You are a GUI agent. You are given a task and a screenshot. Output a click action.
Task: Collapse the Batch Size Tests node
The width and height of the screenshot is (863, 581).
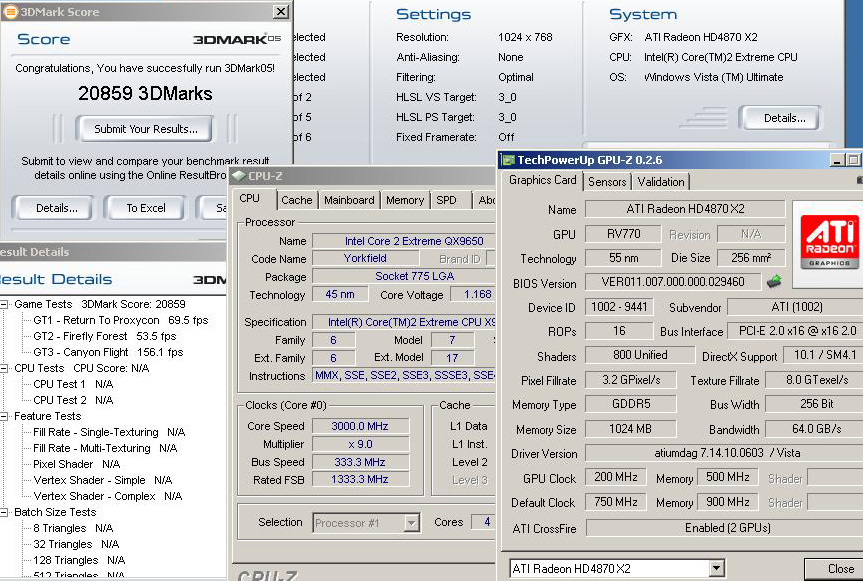(4, 512)
